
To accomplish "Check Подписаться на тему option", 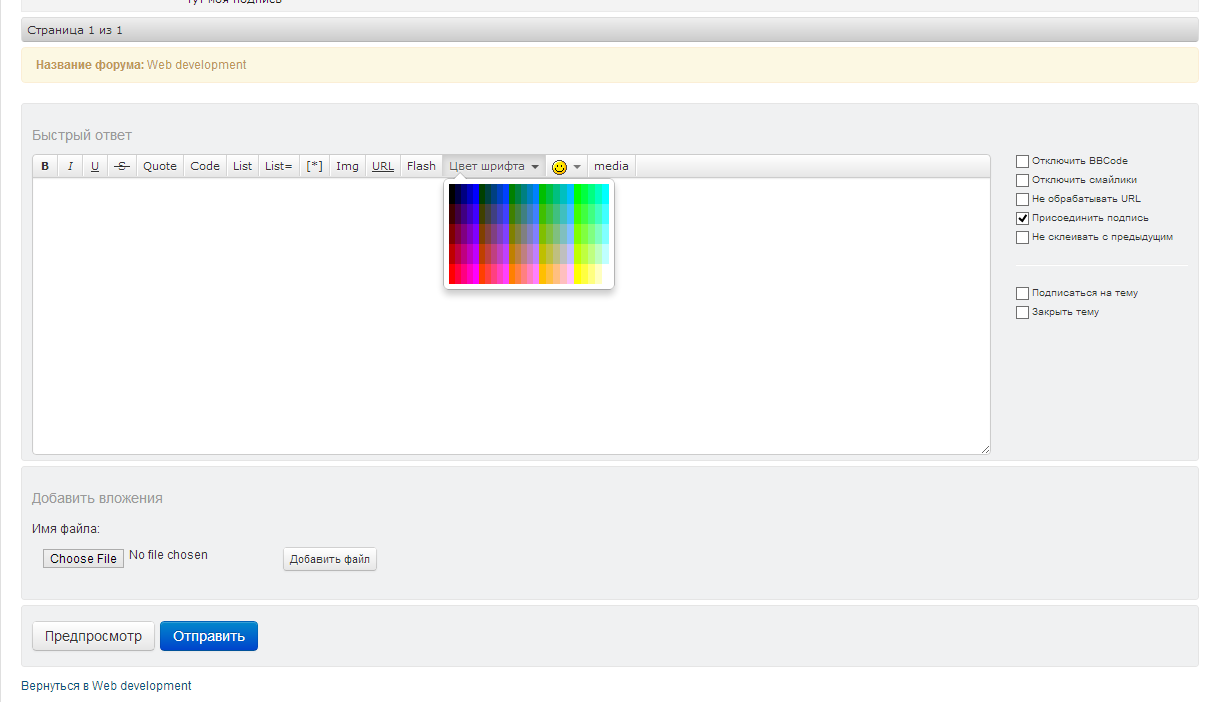I will click(x=1022, y=293).
